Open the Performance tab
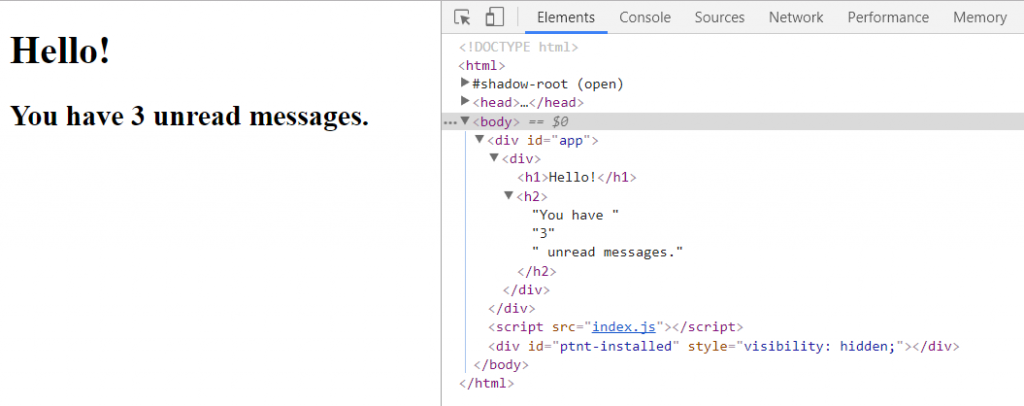 888,18
